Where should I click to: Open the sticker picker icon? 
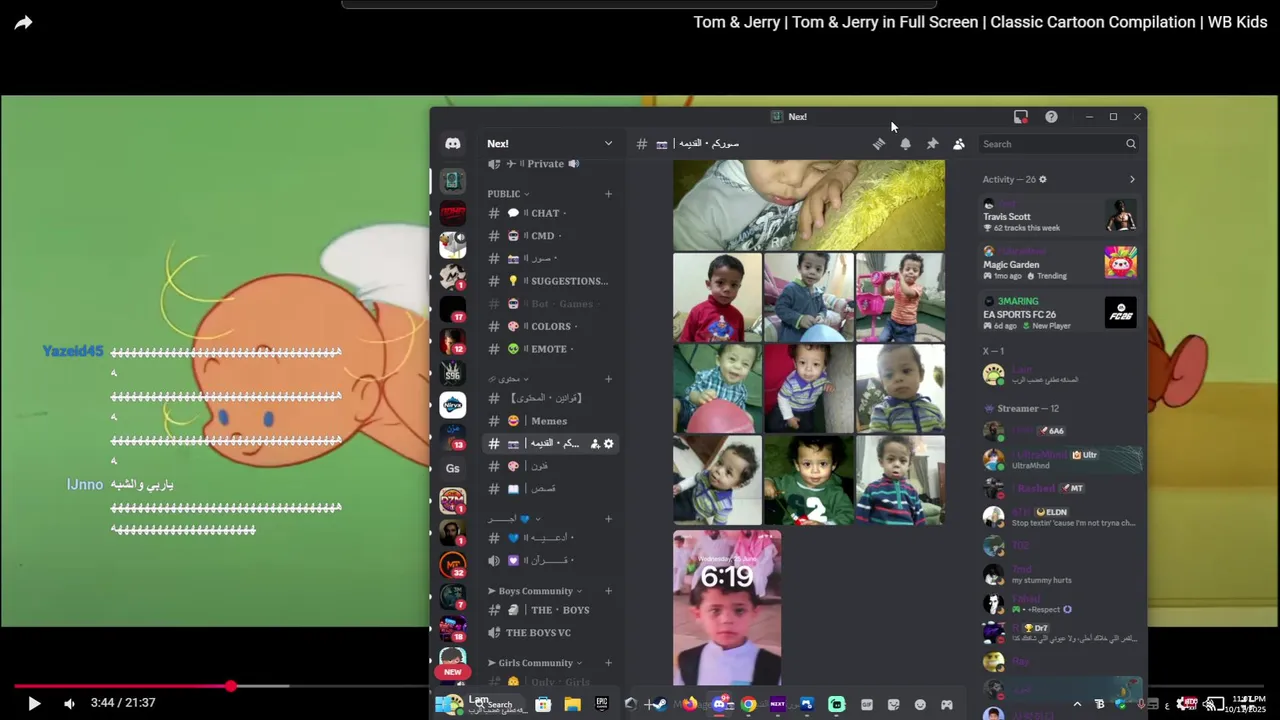[x=893, y=704]
